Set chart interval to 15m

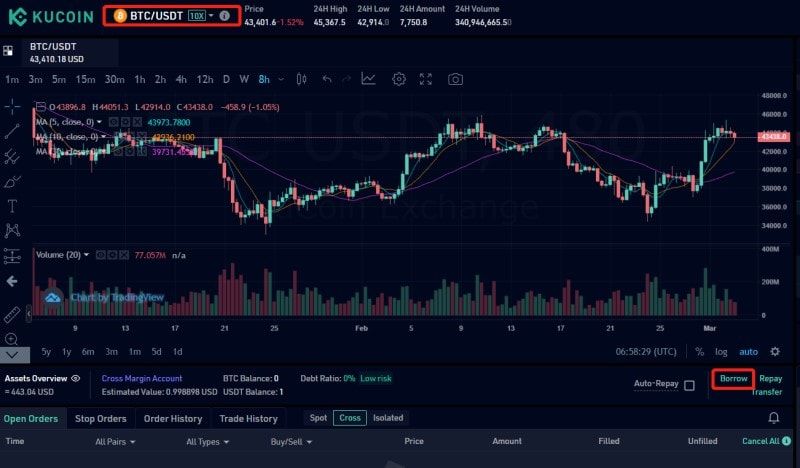click(85, 79)
